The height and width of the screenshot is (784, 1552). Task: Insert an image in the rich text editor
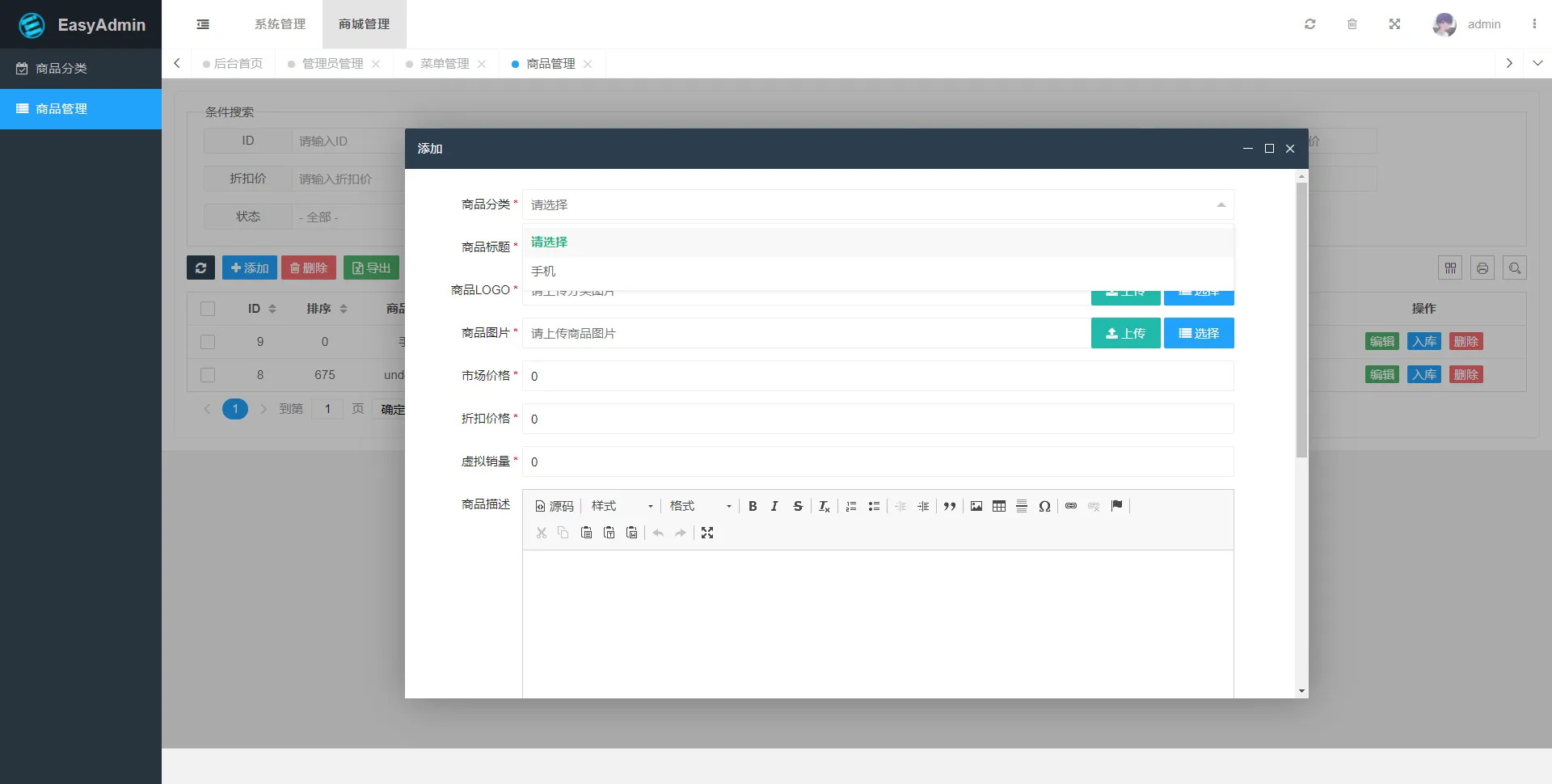coord(976,506)
